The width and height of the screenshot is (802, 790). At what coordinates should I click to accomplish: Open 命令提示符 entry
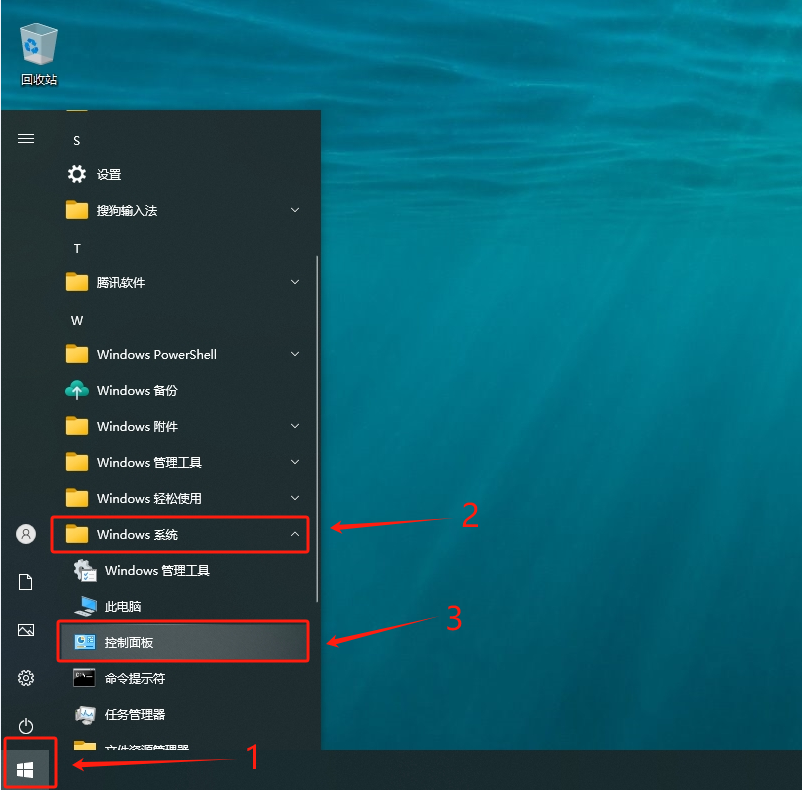pos(134,679)
